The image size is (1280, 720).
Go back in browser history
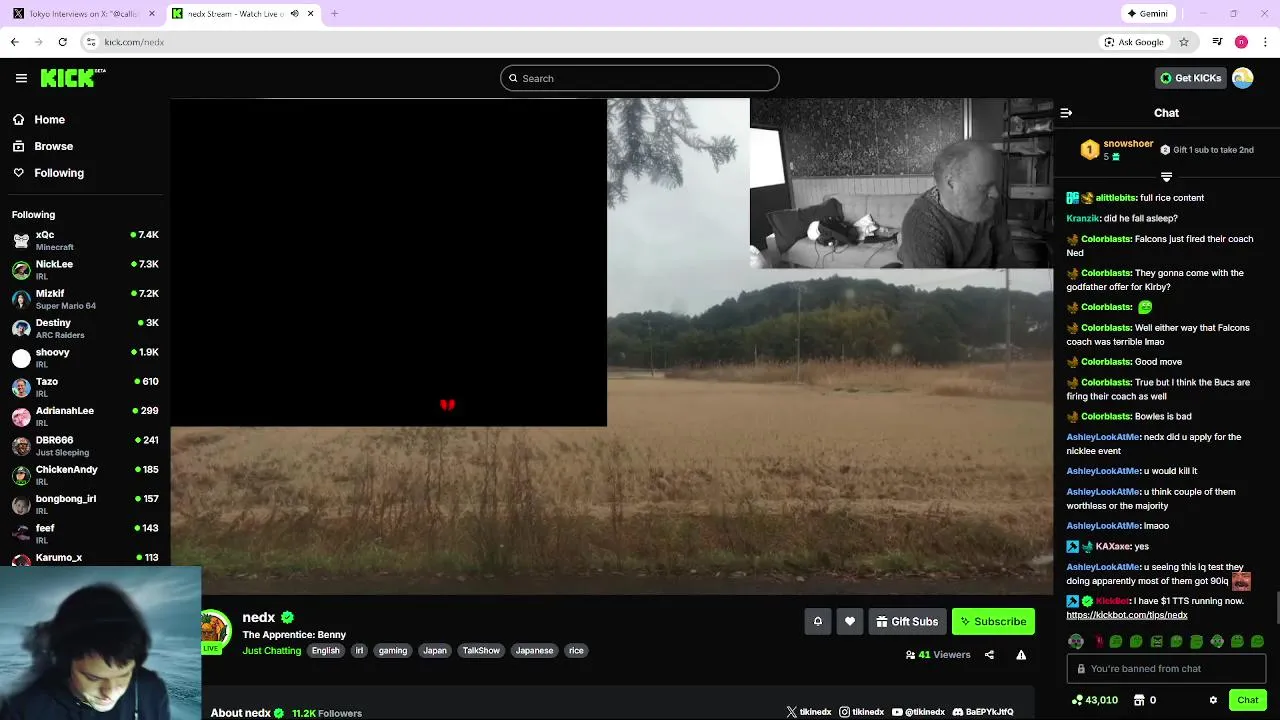click(14, 42)
